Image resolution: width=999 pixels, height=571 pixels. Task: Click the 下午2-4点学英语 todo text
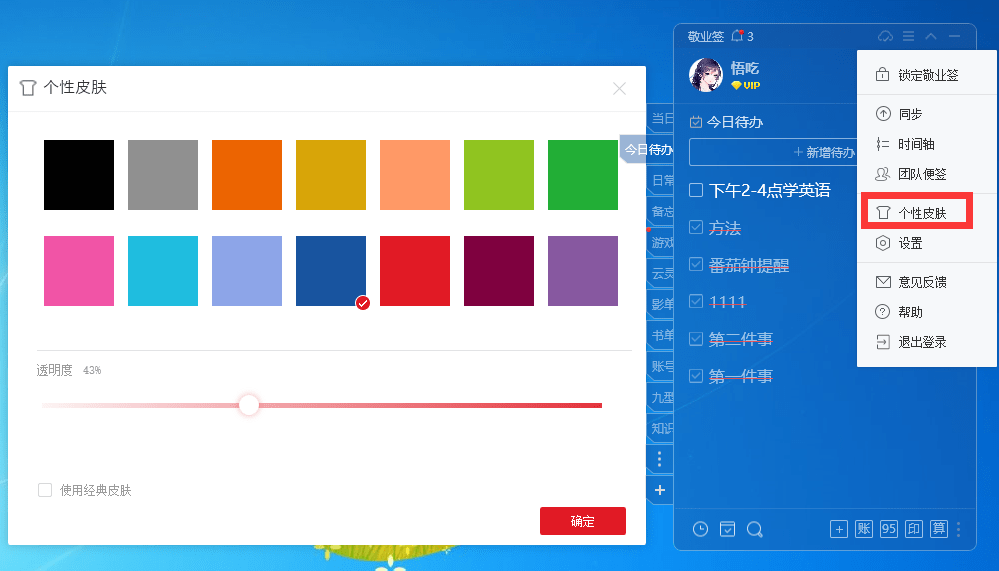[x=770, y=190]
